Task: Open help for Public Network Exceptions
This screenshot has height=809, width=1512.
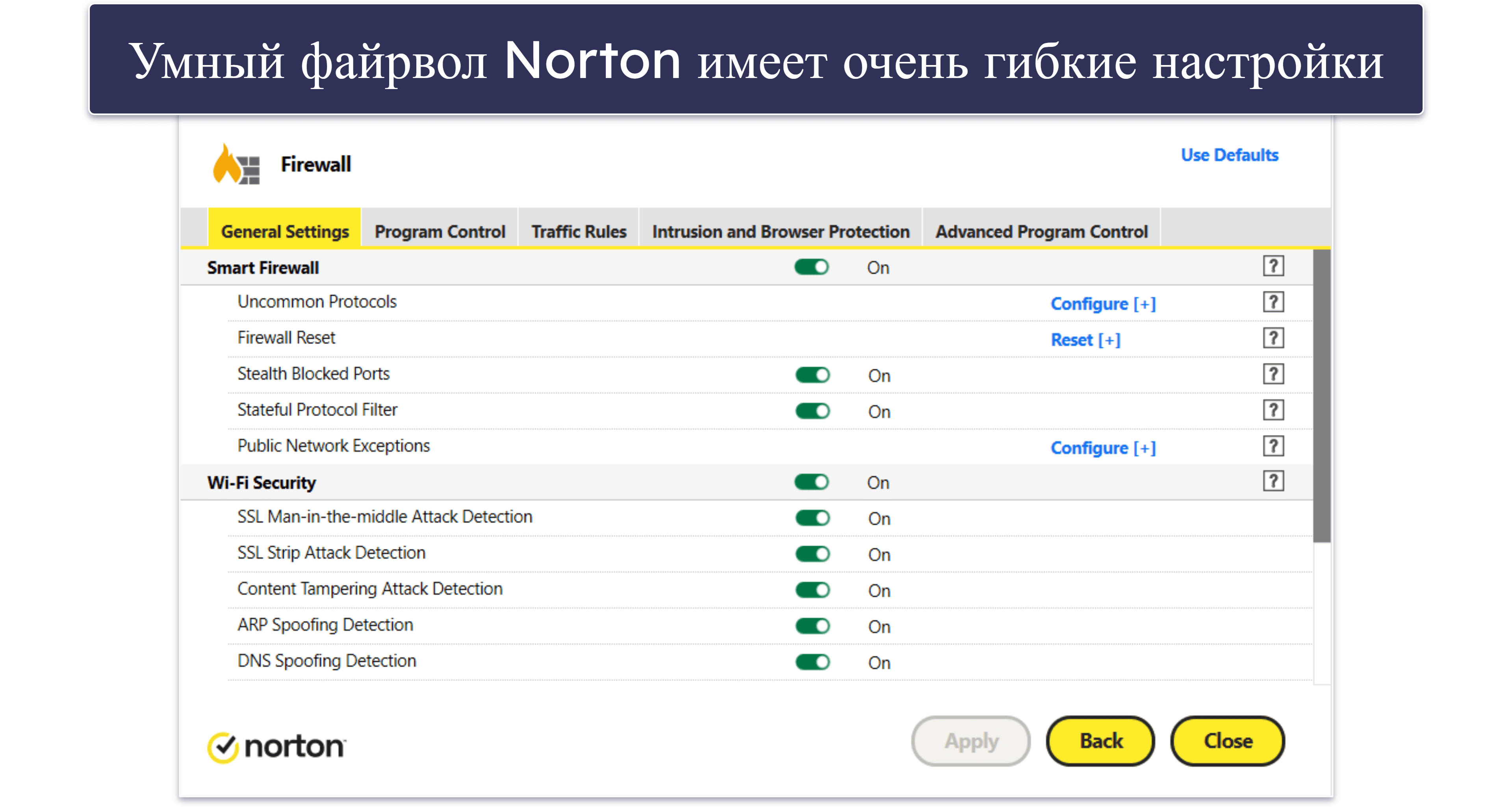Action: point(1273,446)
